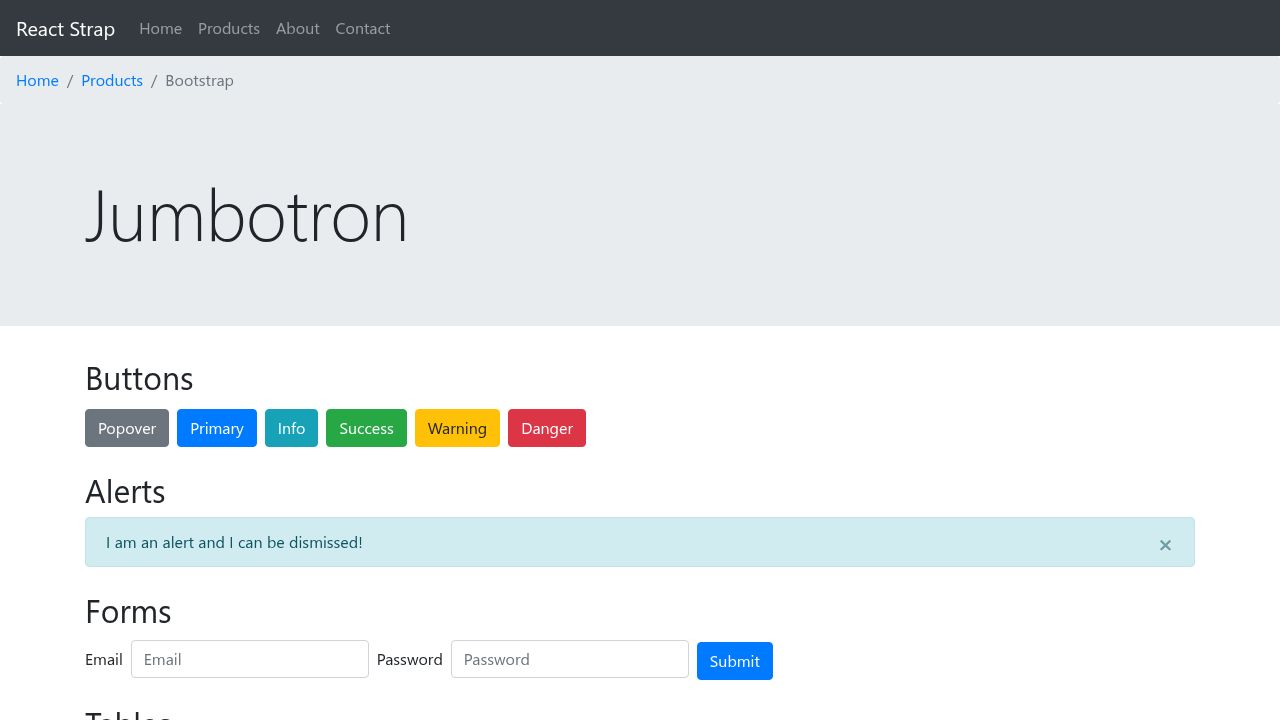
Task: Select the Bootstrap breadcrumb item
Action: (199, 80)
